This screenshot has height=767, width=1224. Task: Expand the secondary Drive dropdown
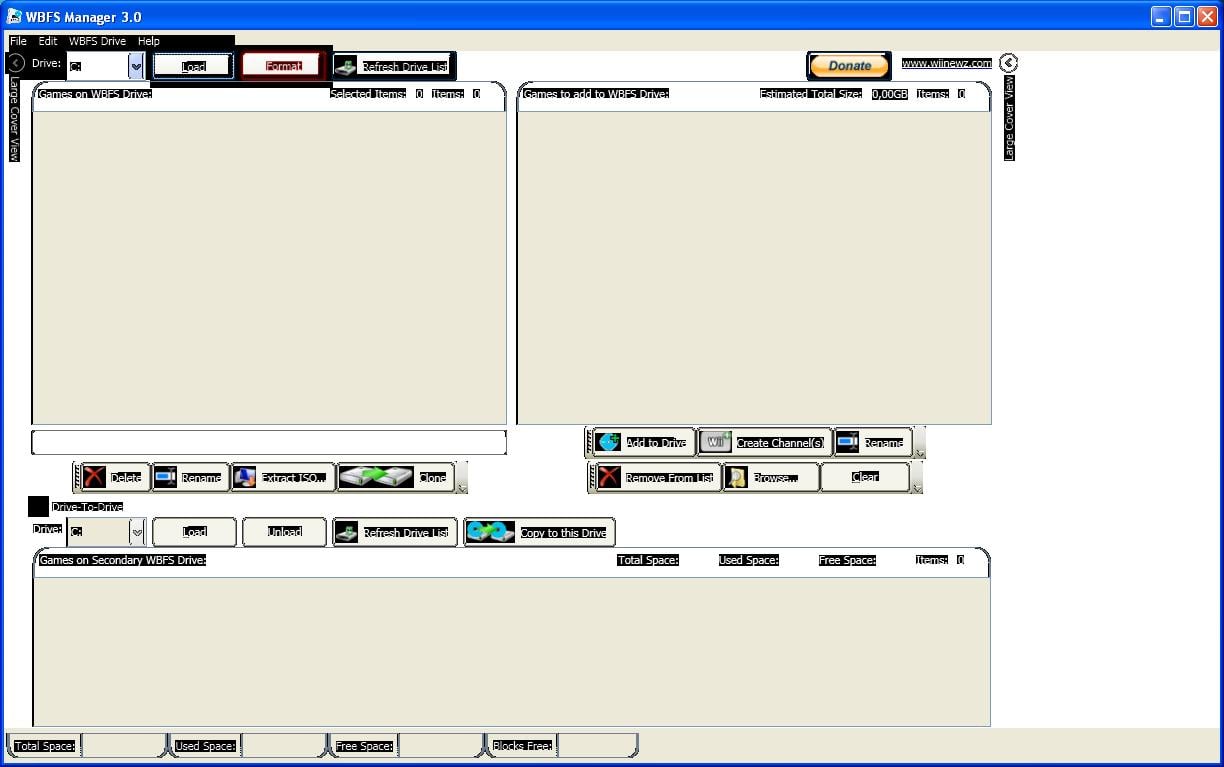click(137, 532)
